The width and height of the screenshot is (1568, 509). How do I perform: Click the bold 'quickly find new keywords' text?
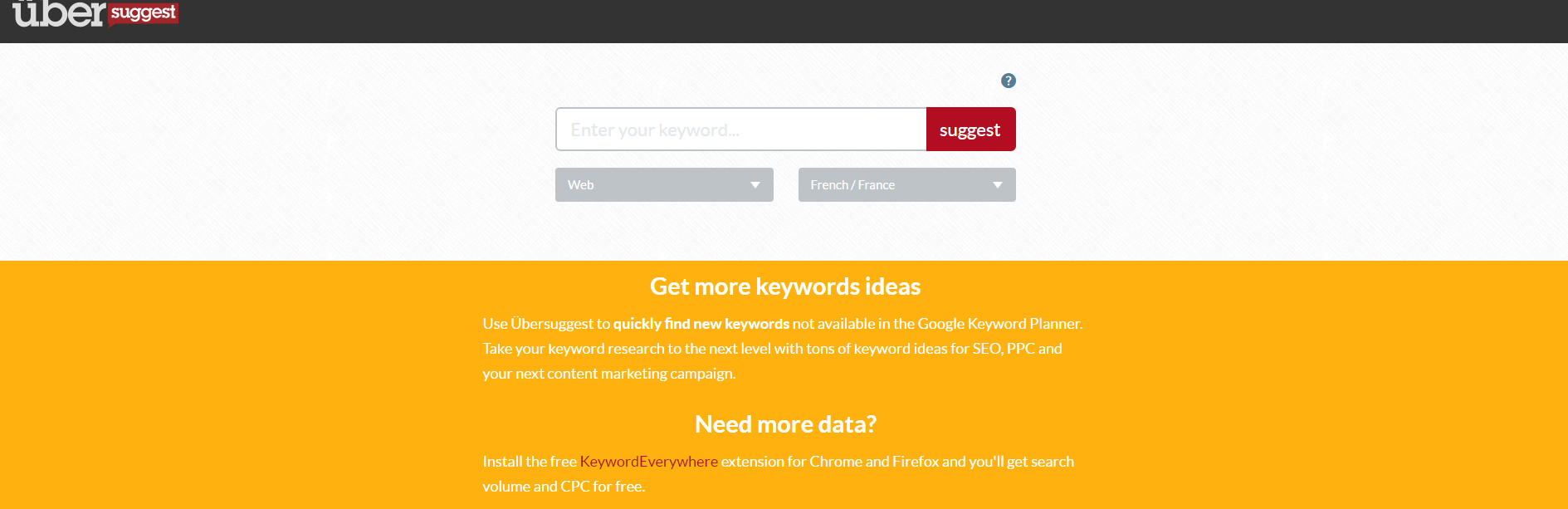701,324
